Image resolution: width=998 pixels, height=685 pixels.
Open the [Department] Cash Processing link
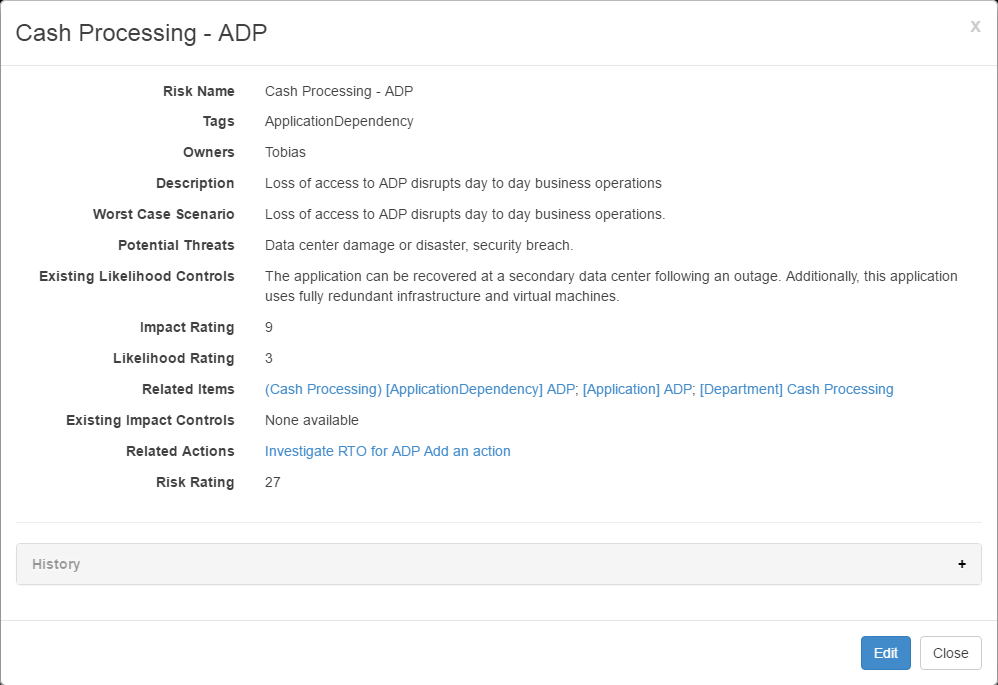(796, 389)
